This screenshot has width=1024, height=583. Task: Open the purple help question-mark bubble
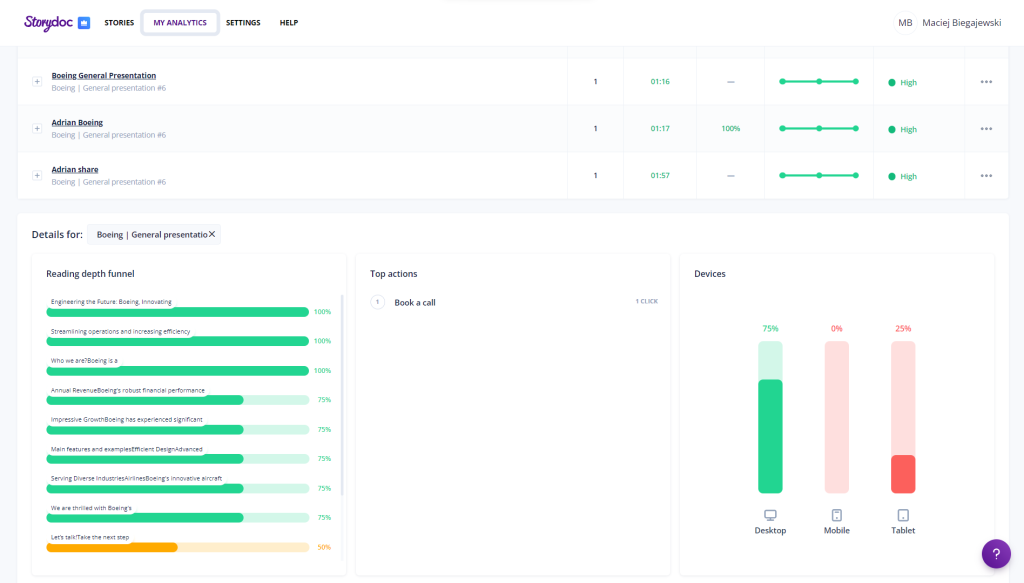click(996, 553)
